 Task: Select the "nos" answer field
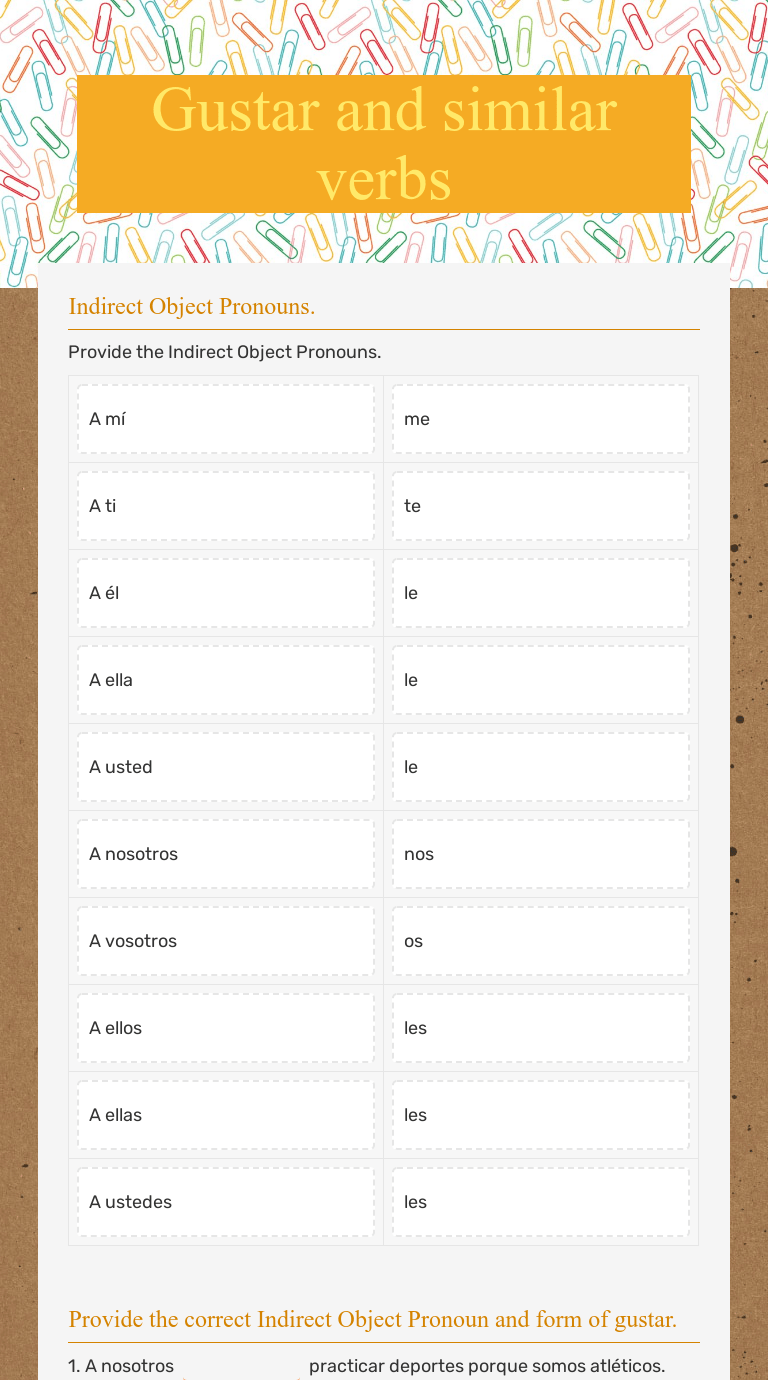tap(540, 854)
